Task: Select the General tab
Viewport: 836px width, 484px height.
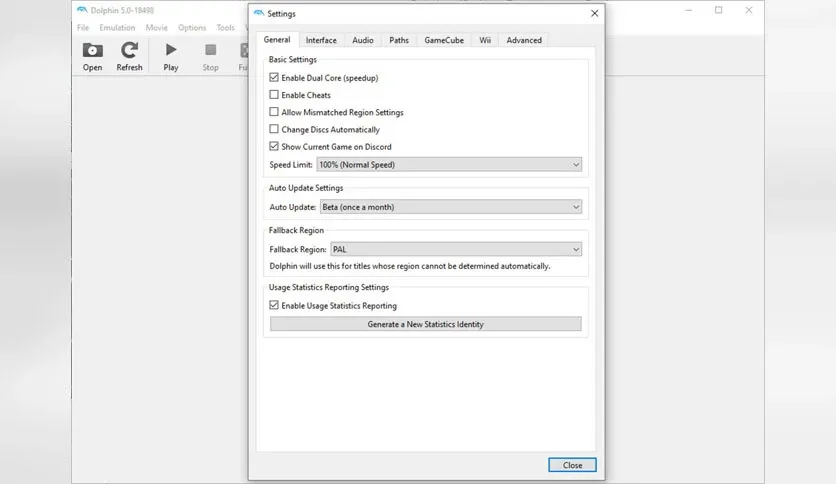Action: pos(277,39)
